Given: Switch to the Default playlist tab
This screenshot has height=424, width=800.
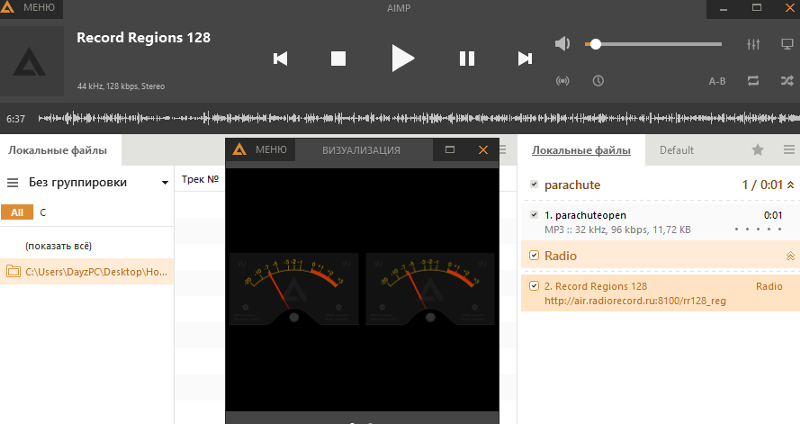Looking at the screenshot, I should [x=677, y=151].
